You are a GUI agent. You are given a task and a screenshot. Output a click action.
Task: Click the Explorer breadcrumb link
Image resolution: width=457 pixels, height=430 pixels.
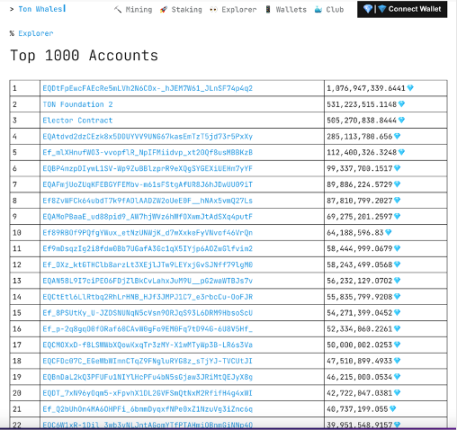coord(36,33)
